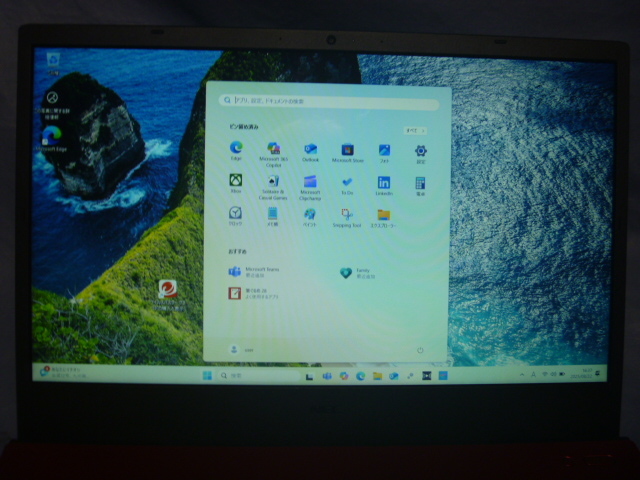Image resolution: width=640 pixels, height=480 pixels.
Task: Select the Microsoft Edge desktop shortcut
Action: (52, 139)
